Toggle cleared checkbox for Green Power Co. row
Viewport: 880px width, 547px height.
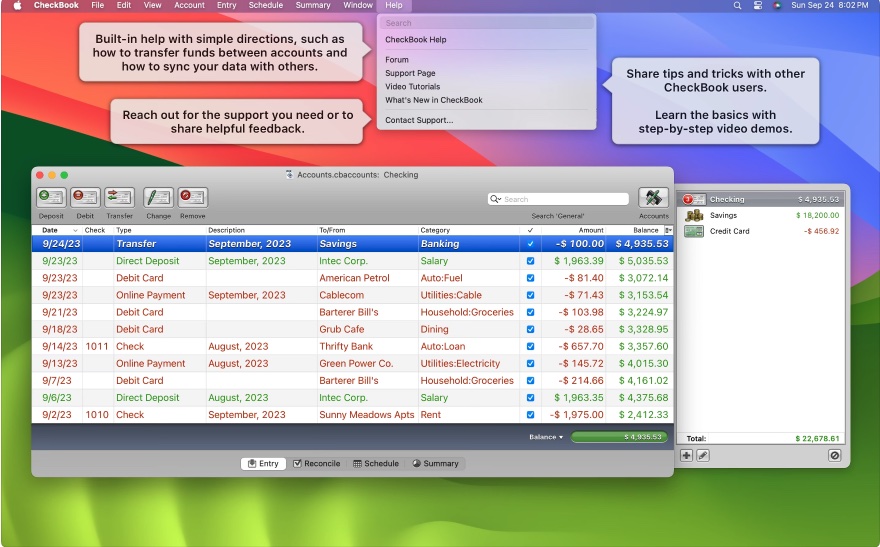click(x=530, y=364)
